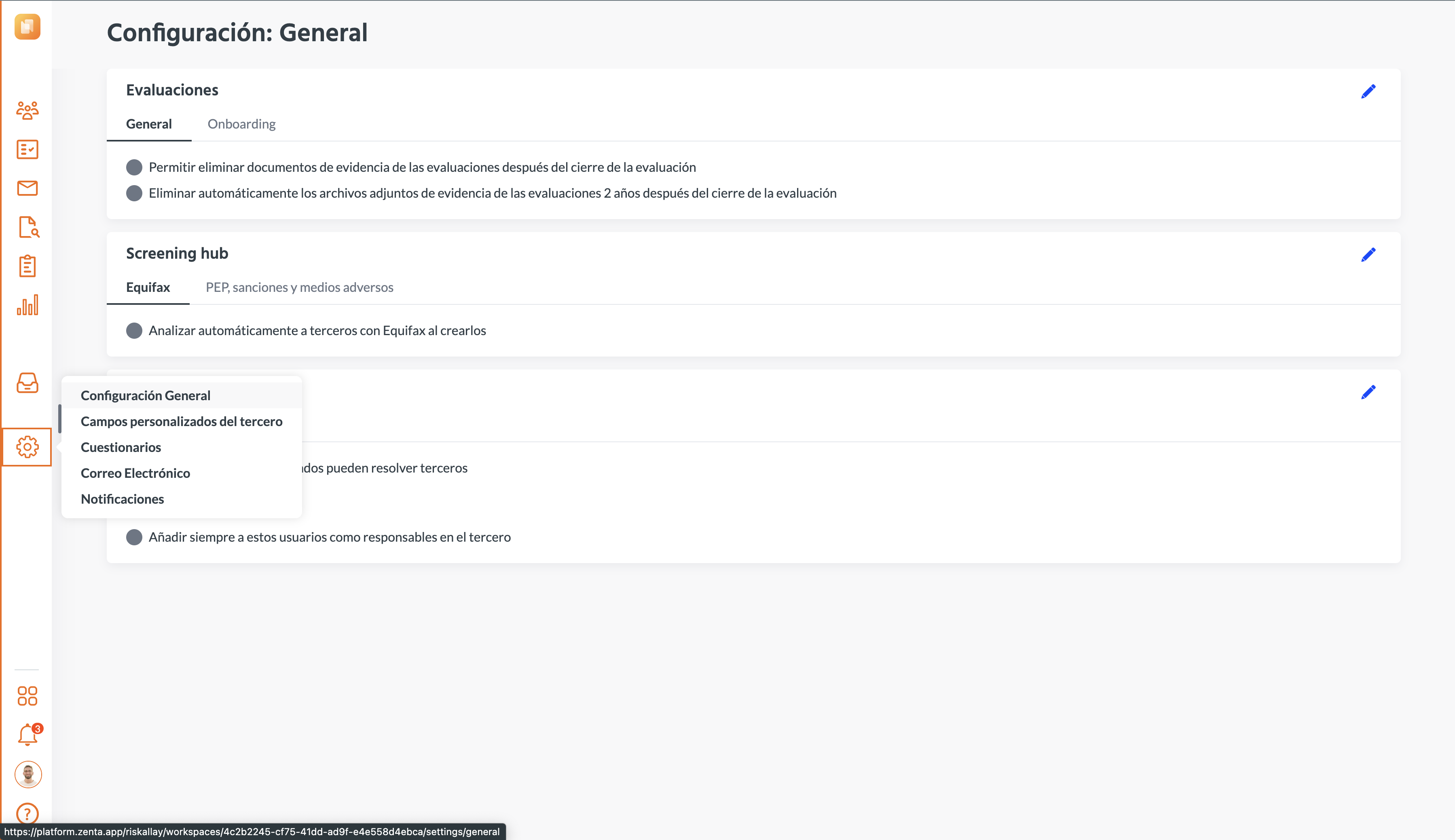This screenshot has width=1455, height=840.
Task: Open the bar chart reports icon
Action: point(27,305)
